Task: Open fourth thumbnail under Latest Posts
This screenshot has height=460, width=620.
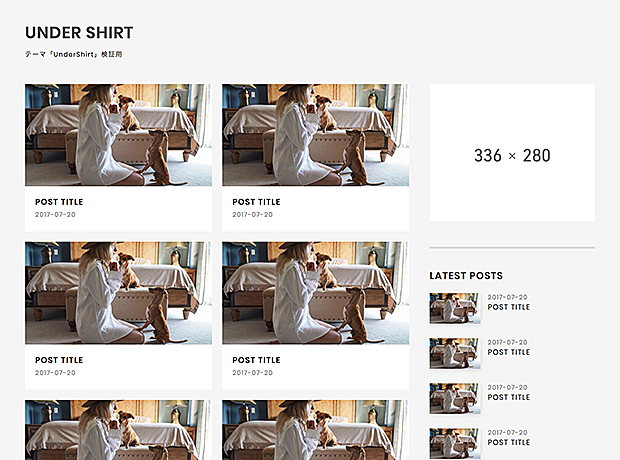Action: click(455, 443)
